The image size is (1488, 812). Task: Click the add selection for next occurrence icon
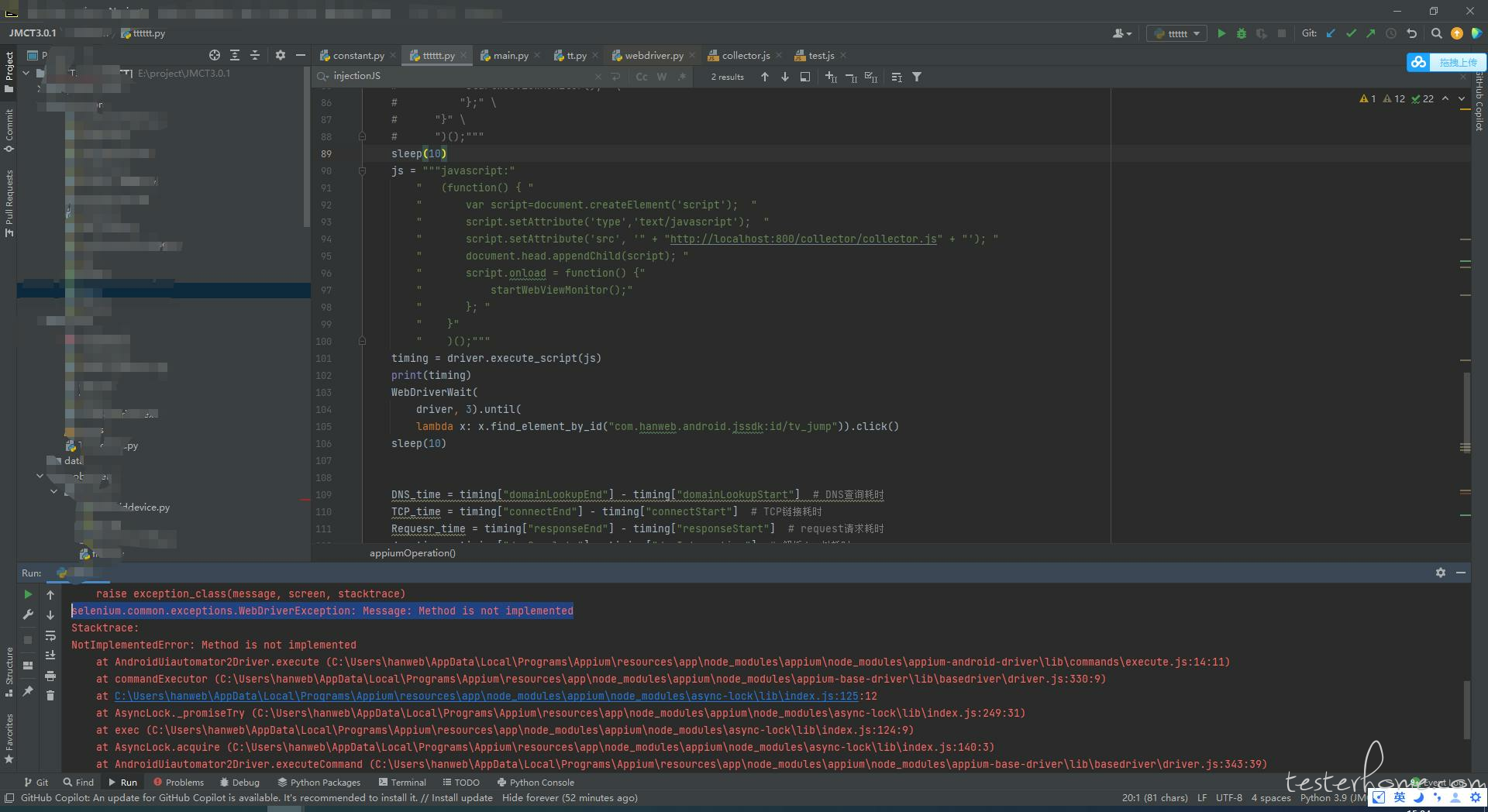(831, 77)
